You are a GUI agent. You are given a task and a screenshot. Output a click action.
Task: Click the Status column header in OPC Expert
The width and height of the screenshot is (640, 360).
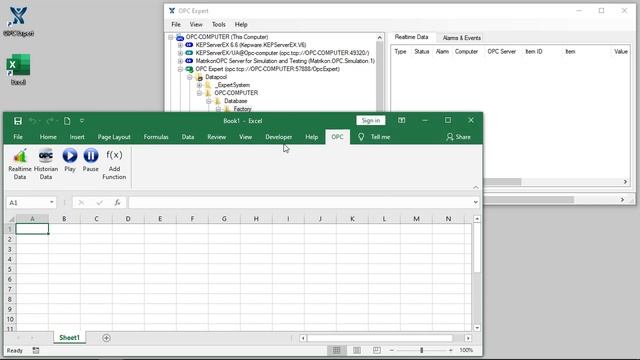422,51
